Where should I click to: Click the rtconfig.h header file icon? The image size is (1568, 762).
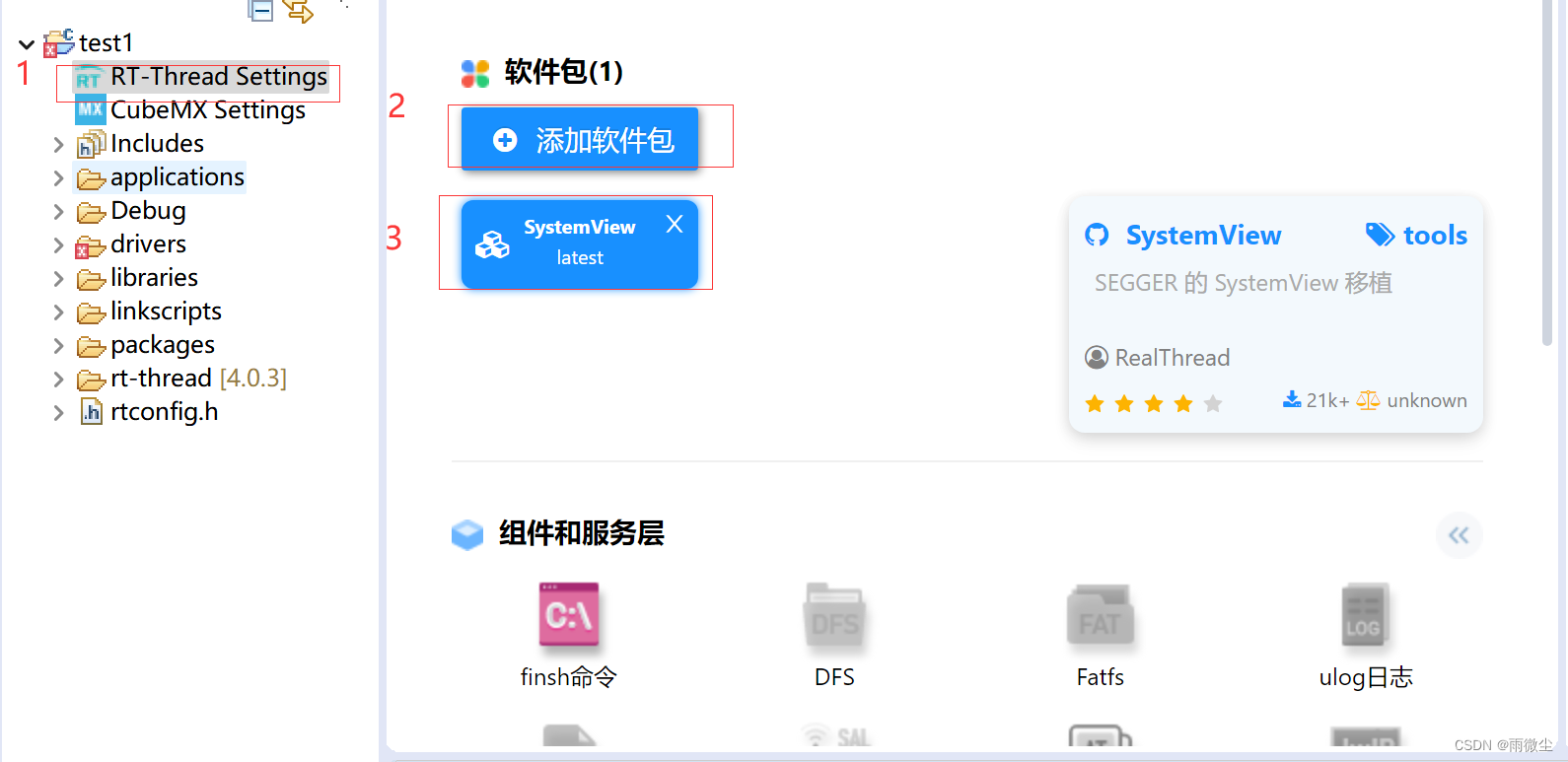(91, 412)
